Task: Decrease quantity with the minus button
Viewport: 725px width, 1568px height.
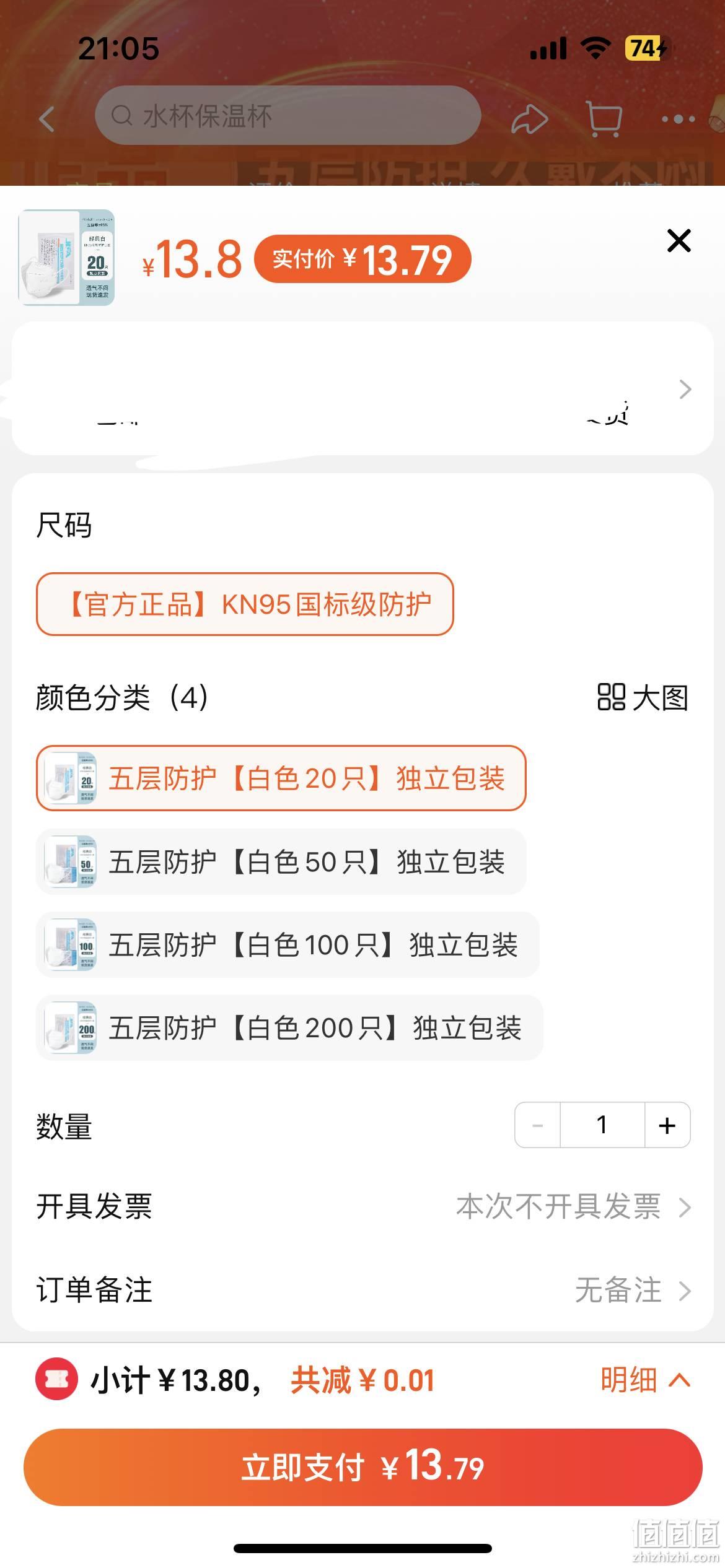Action: (537, 1125)
